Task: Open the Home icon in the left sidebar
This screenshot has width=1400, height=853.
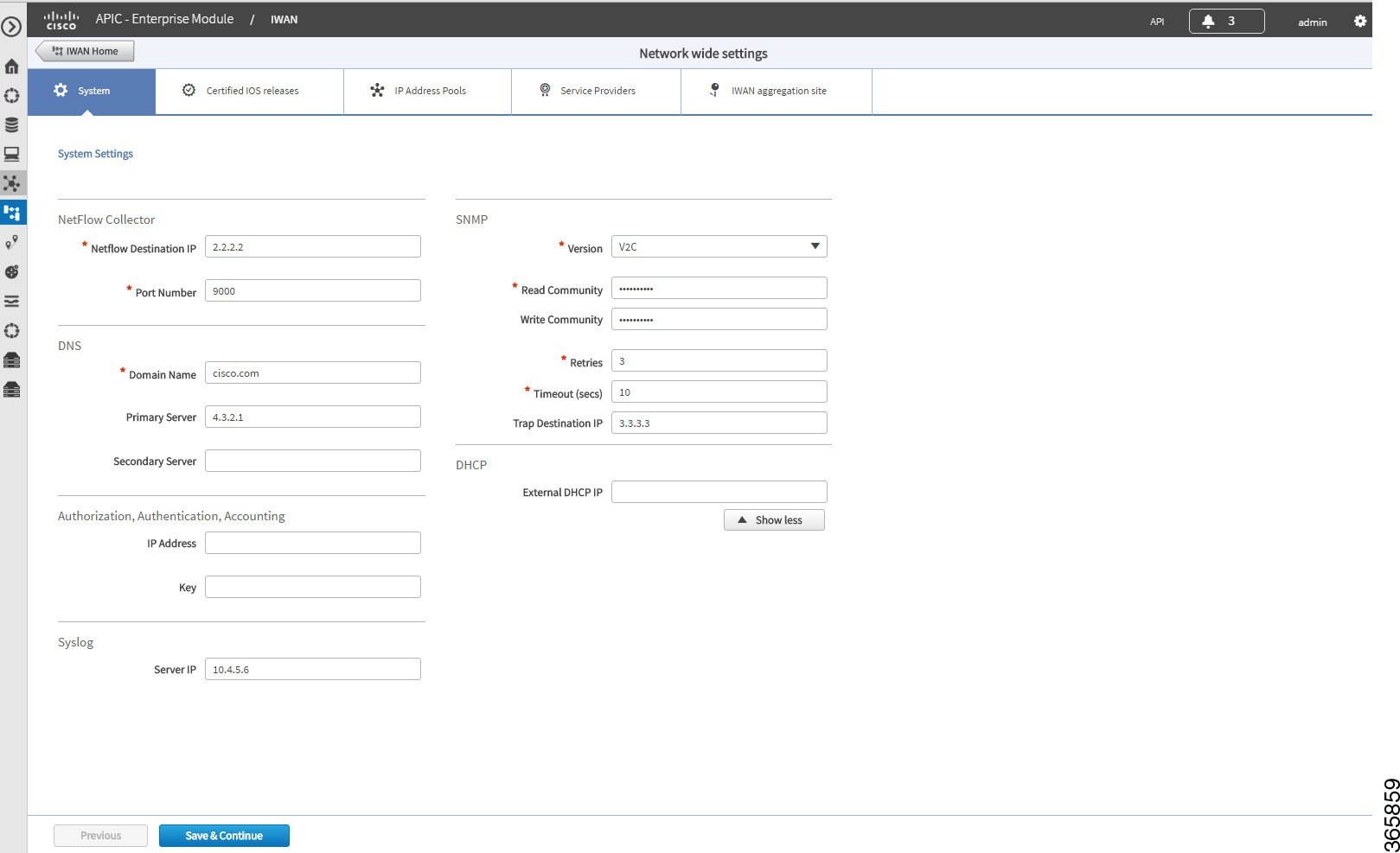Action: pyautogui.click(x=11, y=67)
